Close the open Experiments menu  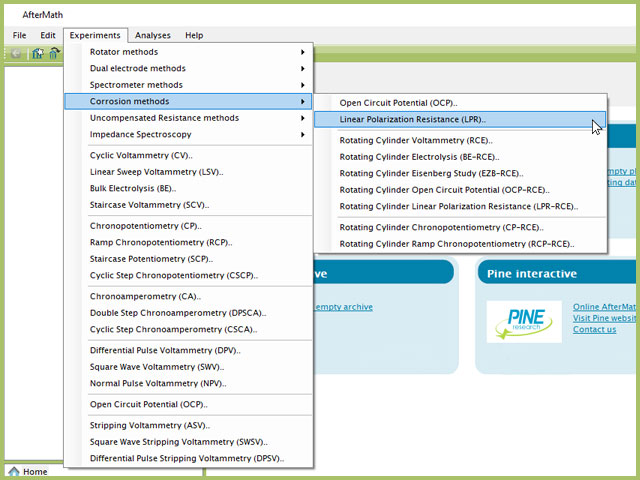click(x=95, y=35)
